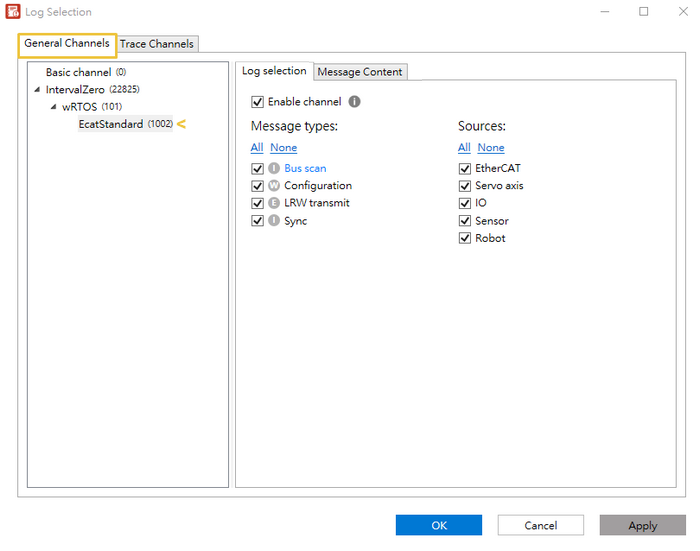Click None link under Message types
This screenshot has height=551, width=700.
[x=283, y=148]
